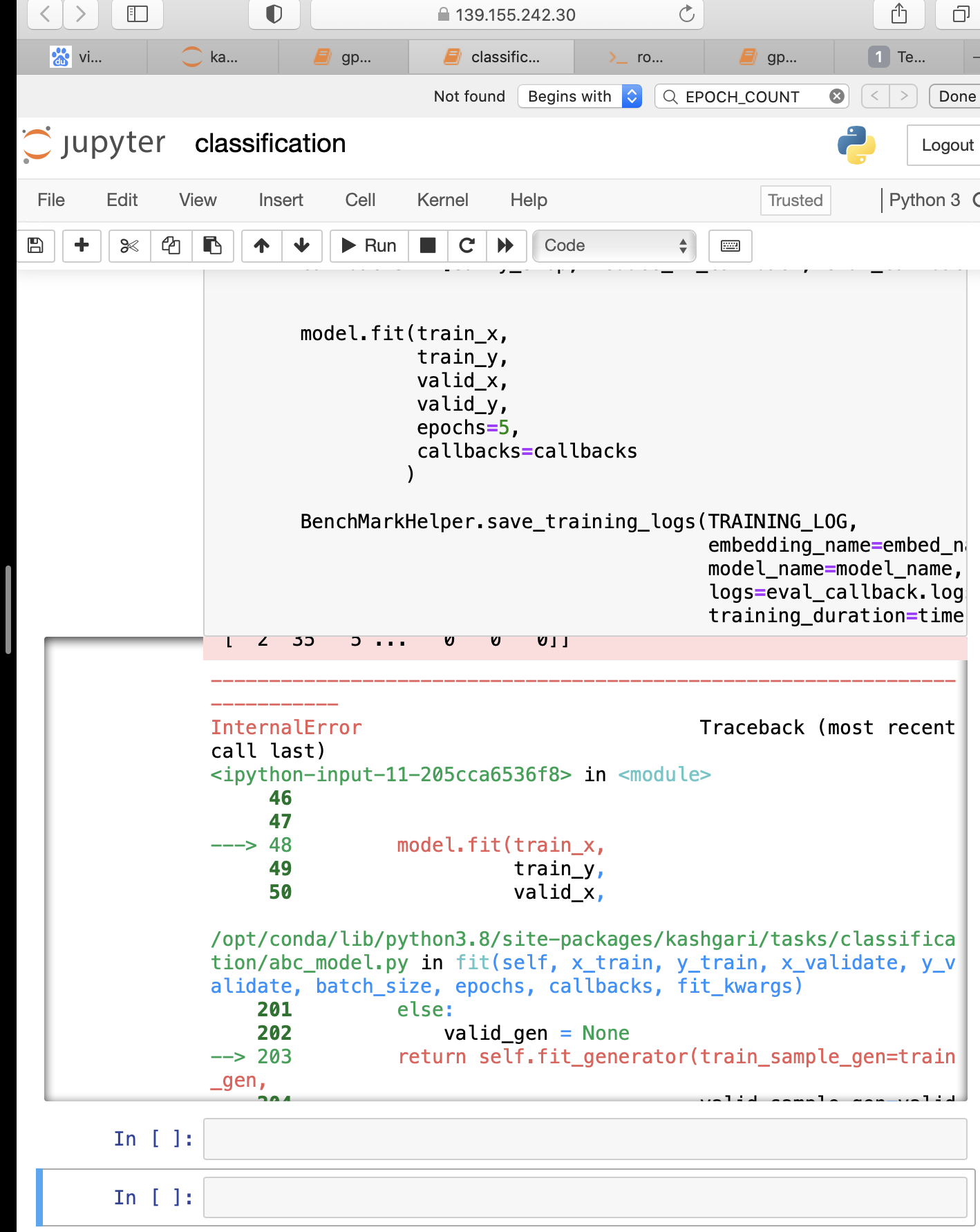This screenshot has width=980, height=1232.
Task: Open the Code cell type dropdown
Action: 614,245
